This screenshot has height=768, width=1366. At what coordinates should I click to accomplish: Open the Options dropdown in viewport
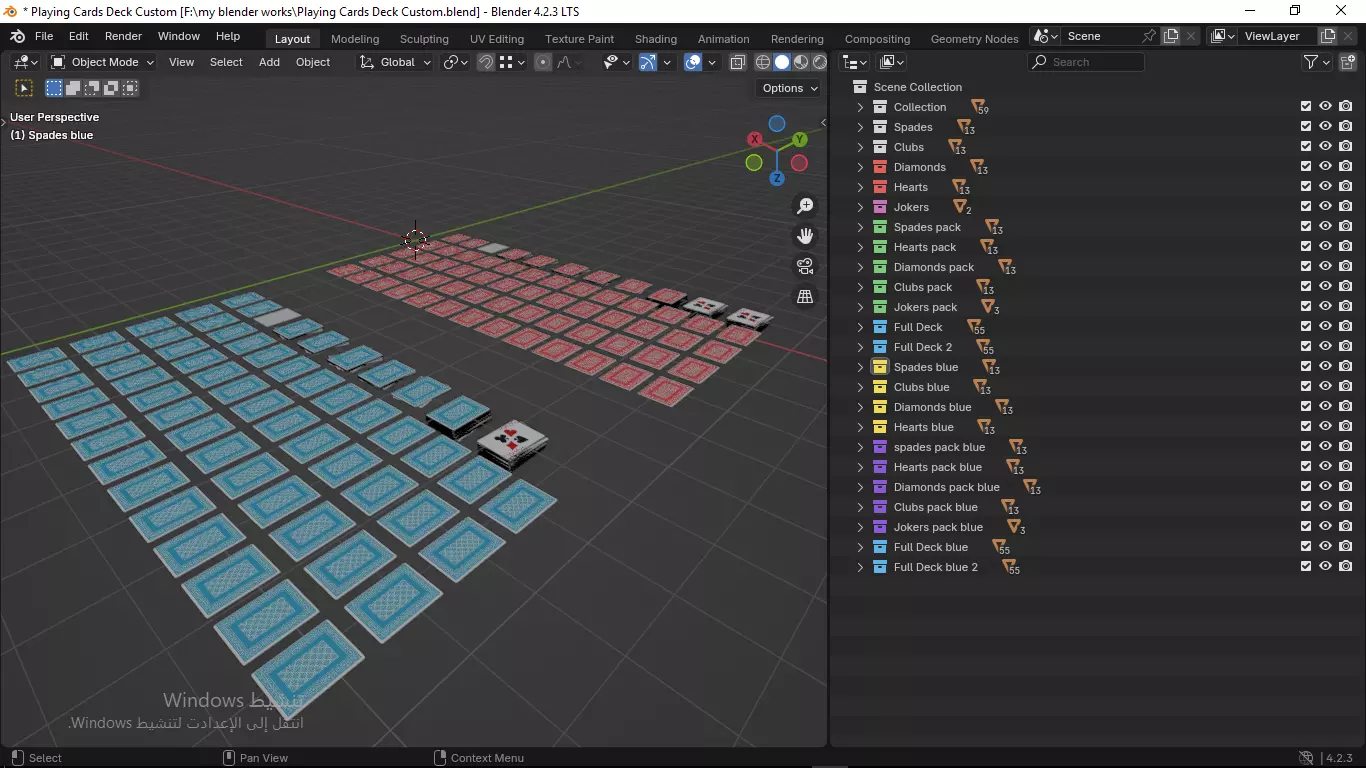790,88
